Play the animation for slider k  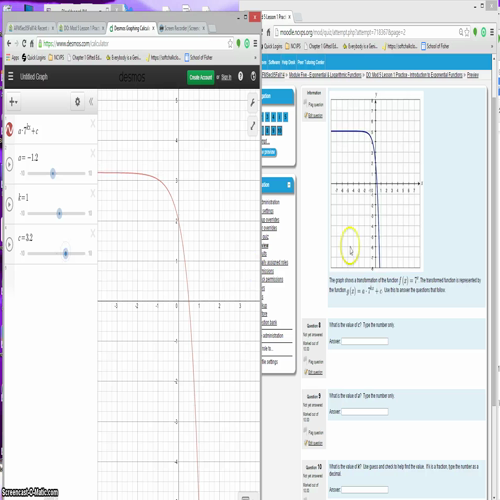[x=9, y=204]
